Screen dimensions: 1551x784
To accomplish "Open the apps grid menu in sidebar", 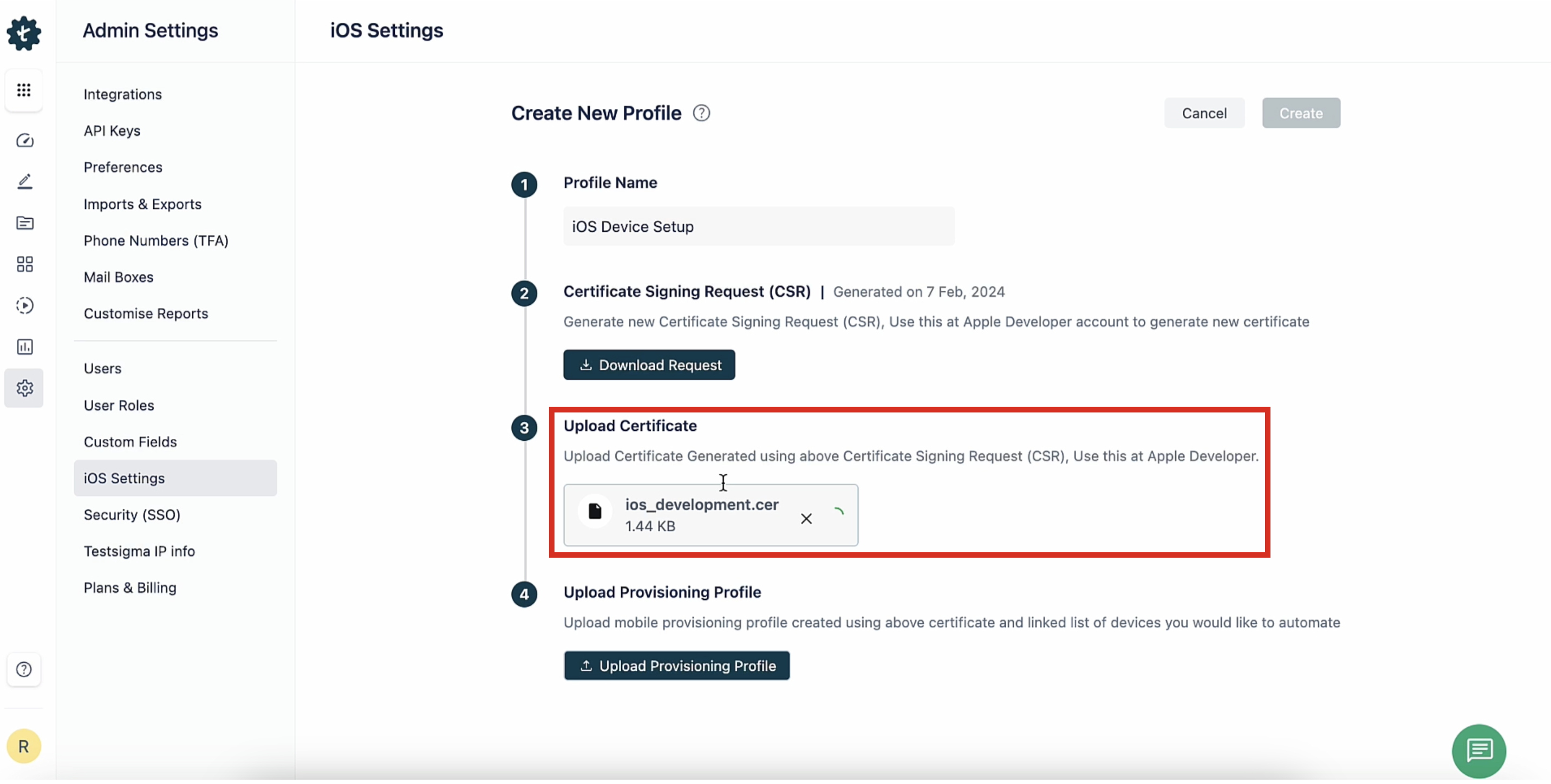I will tap(24, 90).
